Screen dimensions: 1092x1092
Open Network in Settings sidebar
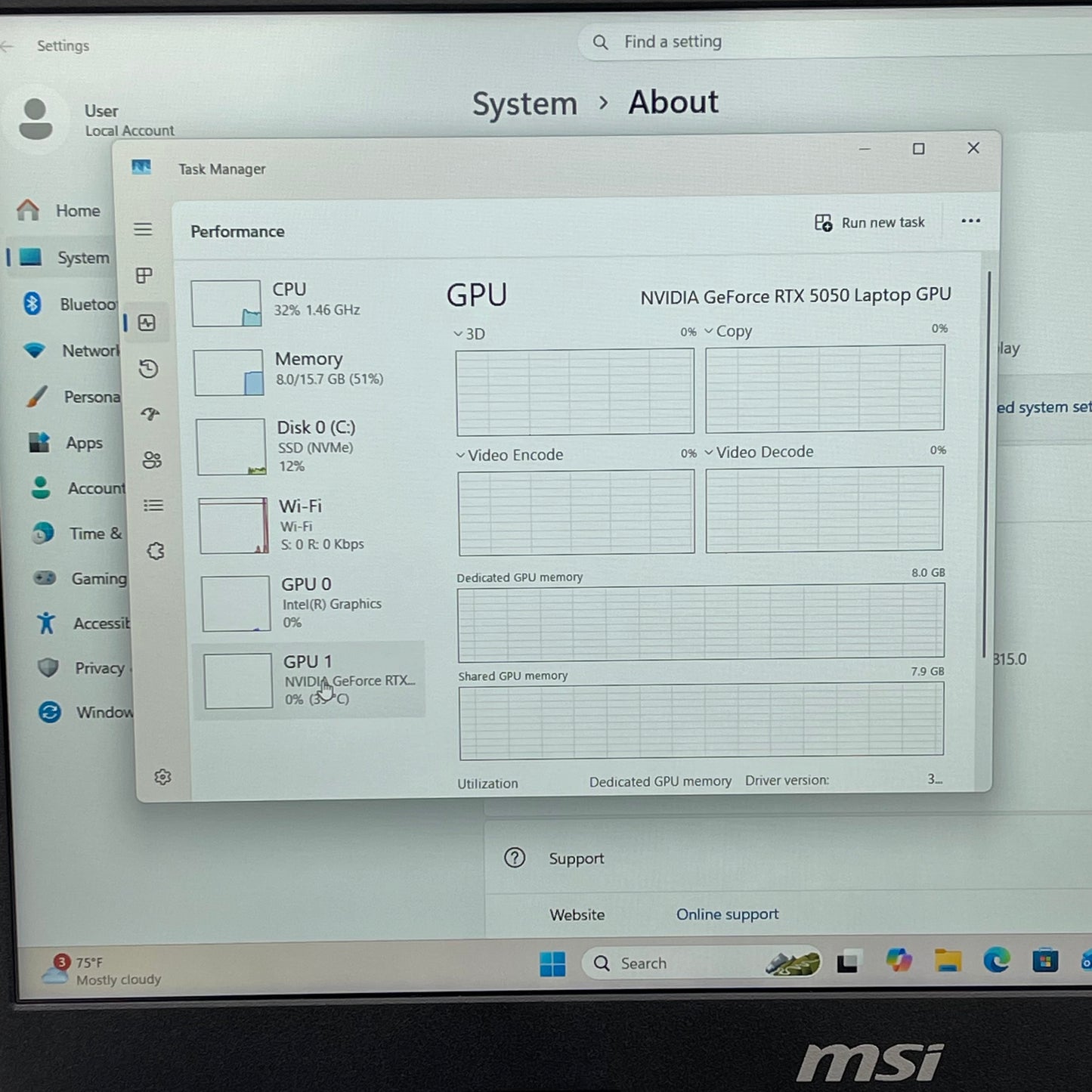[x=70, y=351]
